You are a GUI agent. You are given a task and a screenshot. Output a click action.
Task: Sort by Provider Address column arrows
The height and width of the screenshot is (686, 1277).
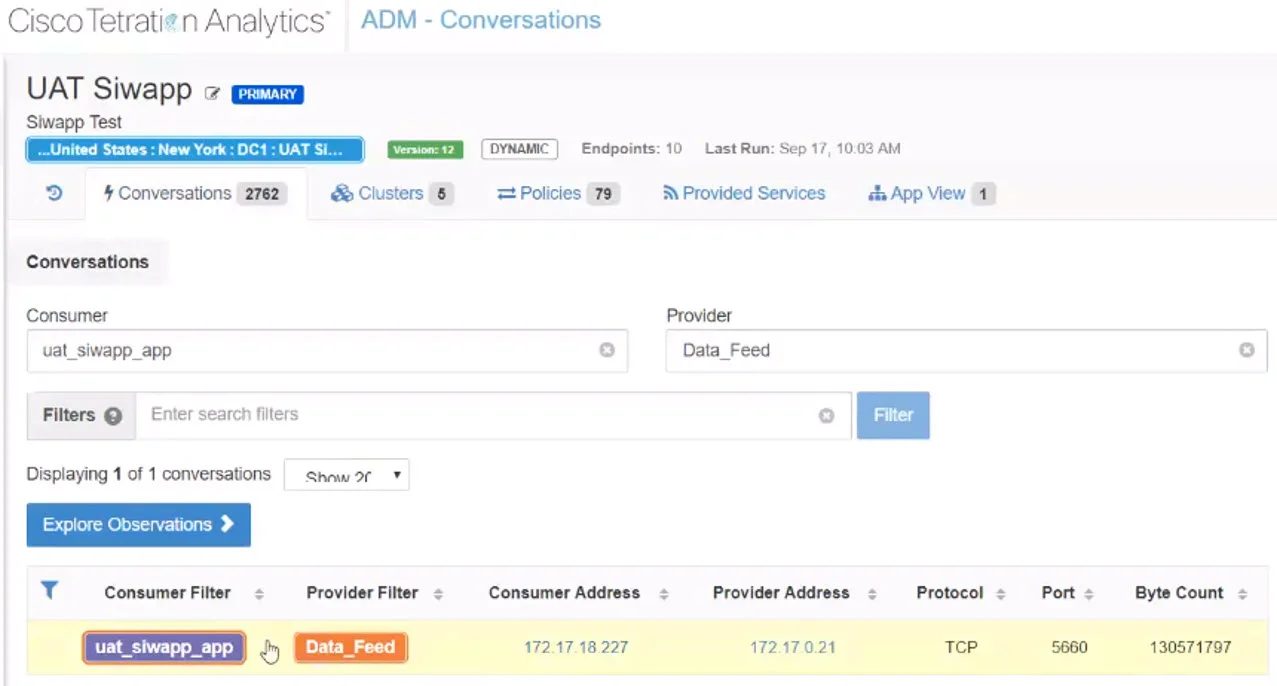[x=872, y=594]
